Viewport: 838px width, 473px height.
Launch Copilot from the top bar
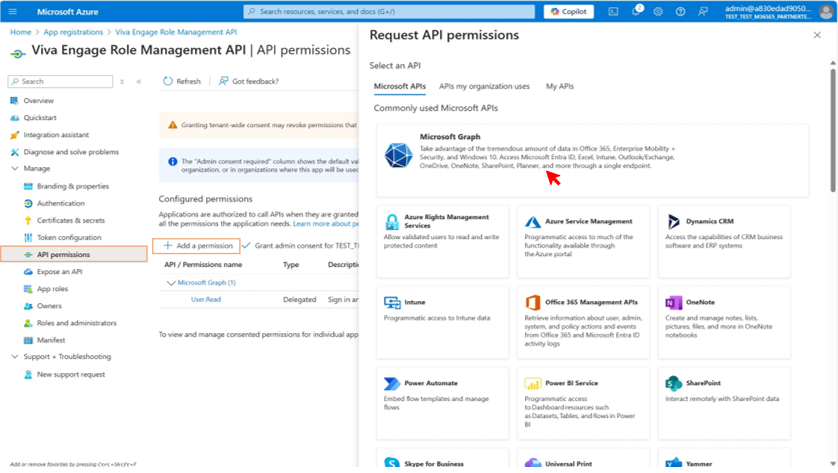point(569,11)
